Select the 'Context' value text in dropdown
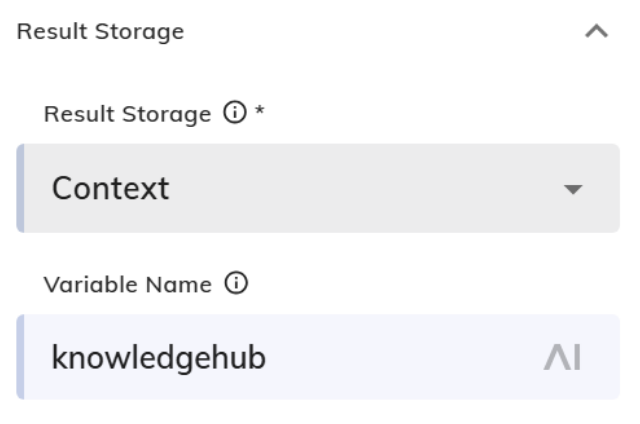640x424 pixels. 110,188
